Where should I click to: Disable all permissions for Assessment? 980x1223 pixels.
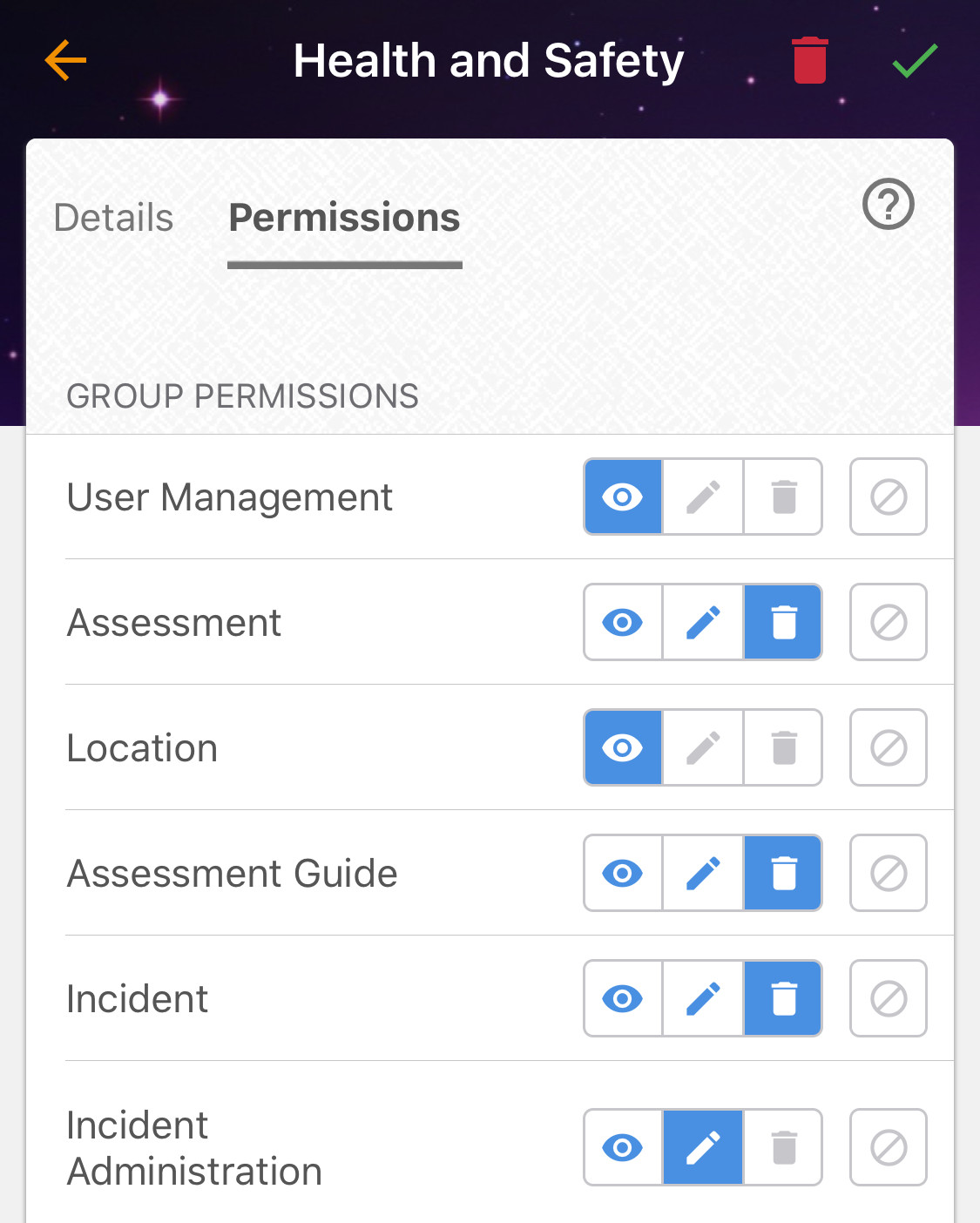tap(888, 622)
